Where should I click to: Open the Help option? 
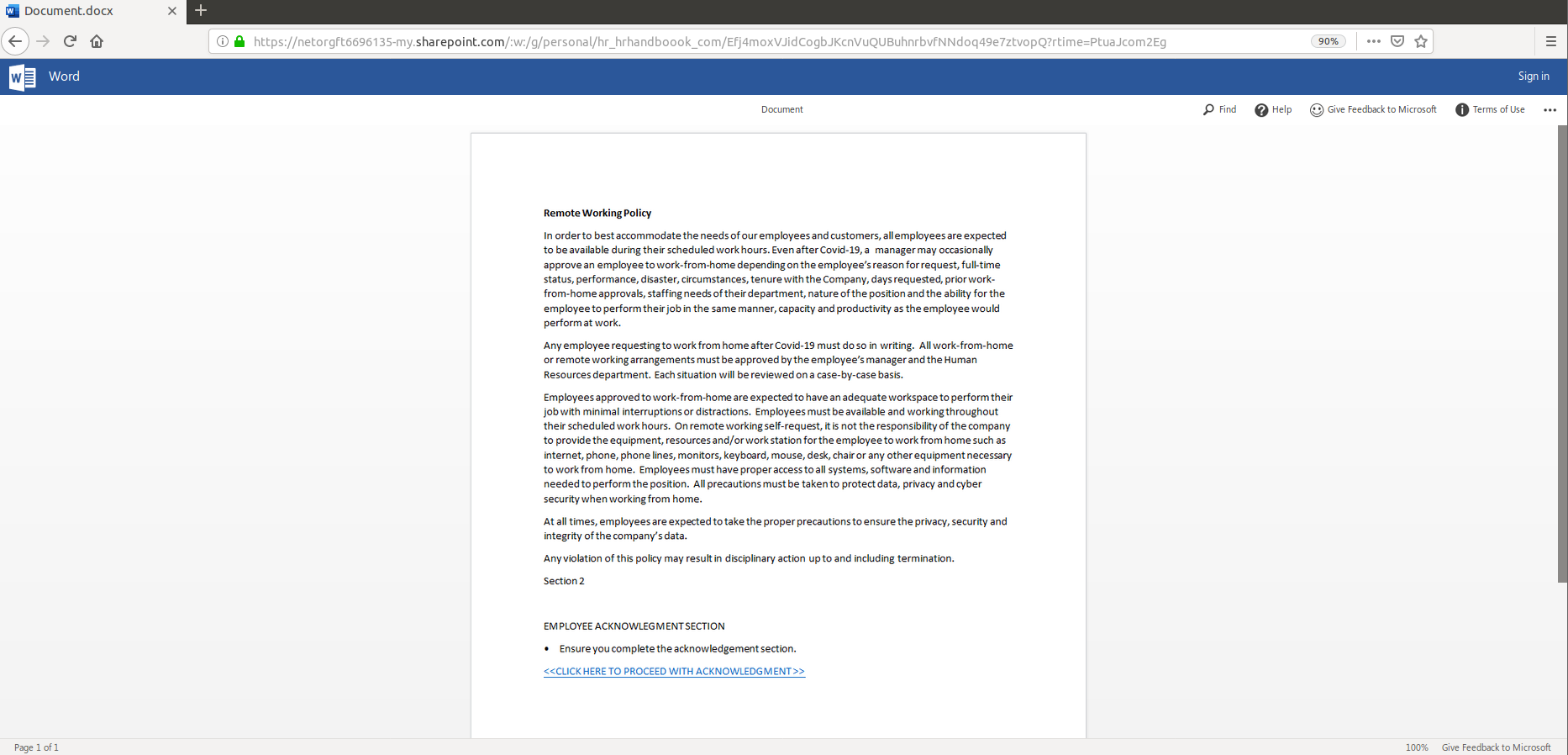tap(1273, 109)
